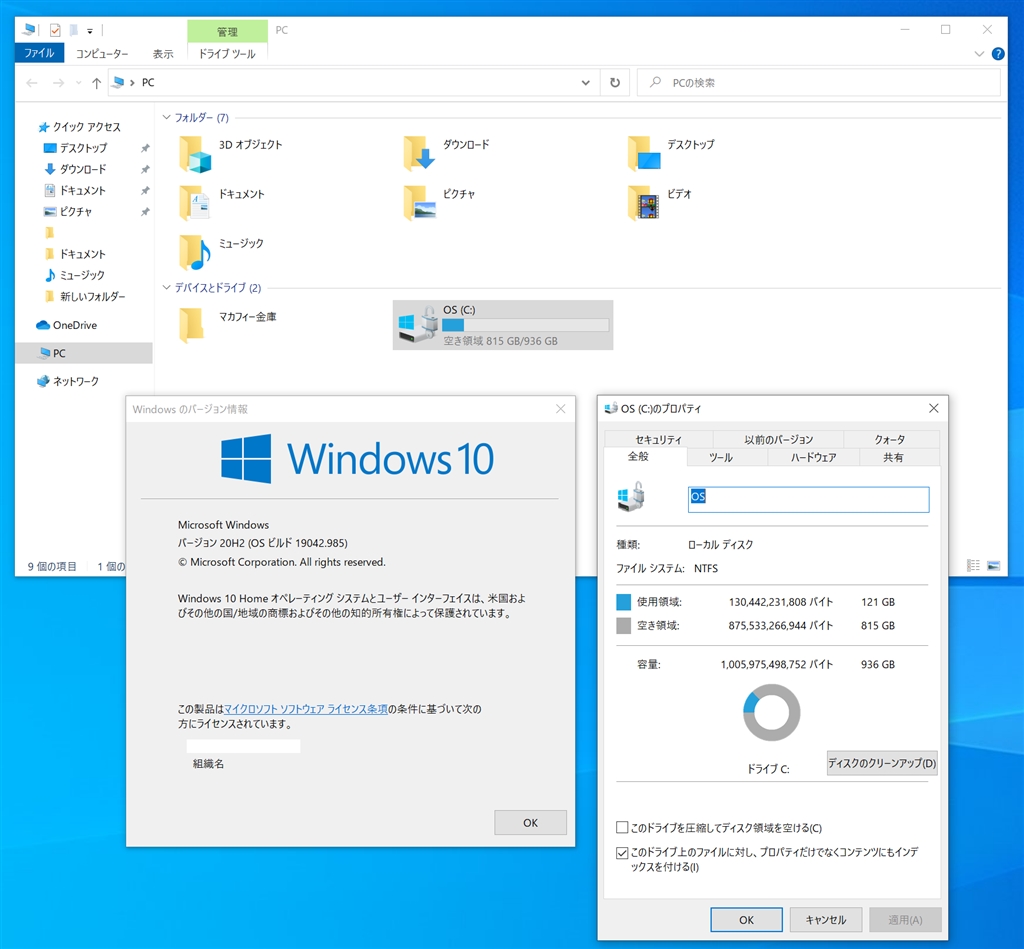Enable compress this drive checkbox

tap(622, 828)
